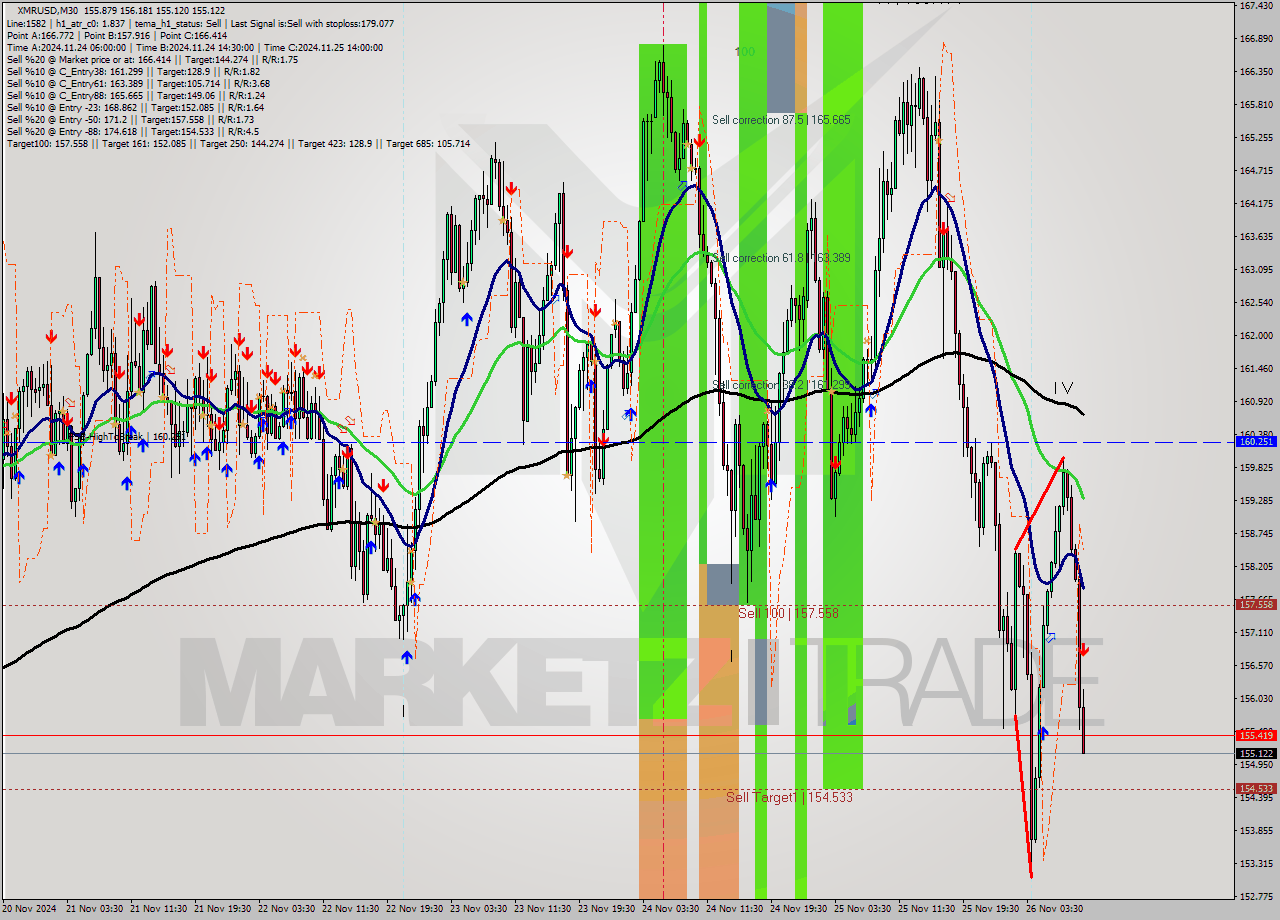Click the red 155.419 price tag
This screenshot has width=1280, height=920.
1256,735
